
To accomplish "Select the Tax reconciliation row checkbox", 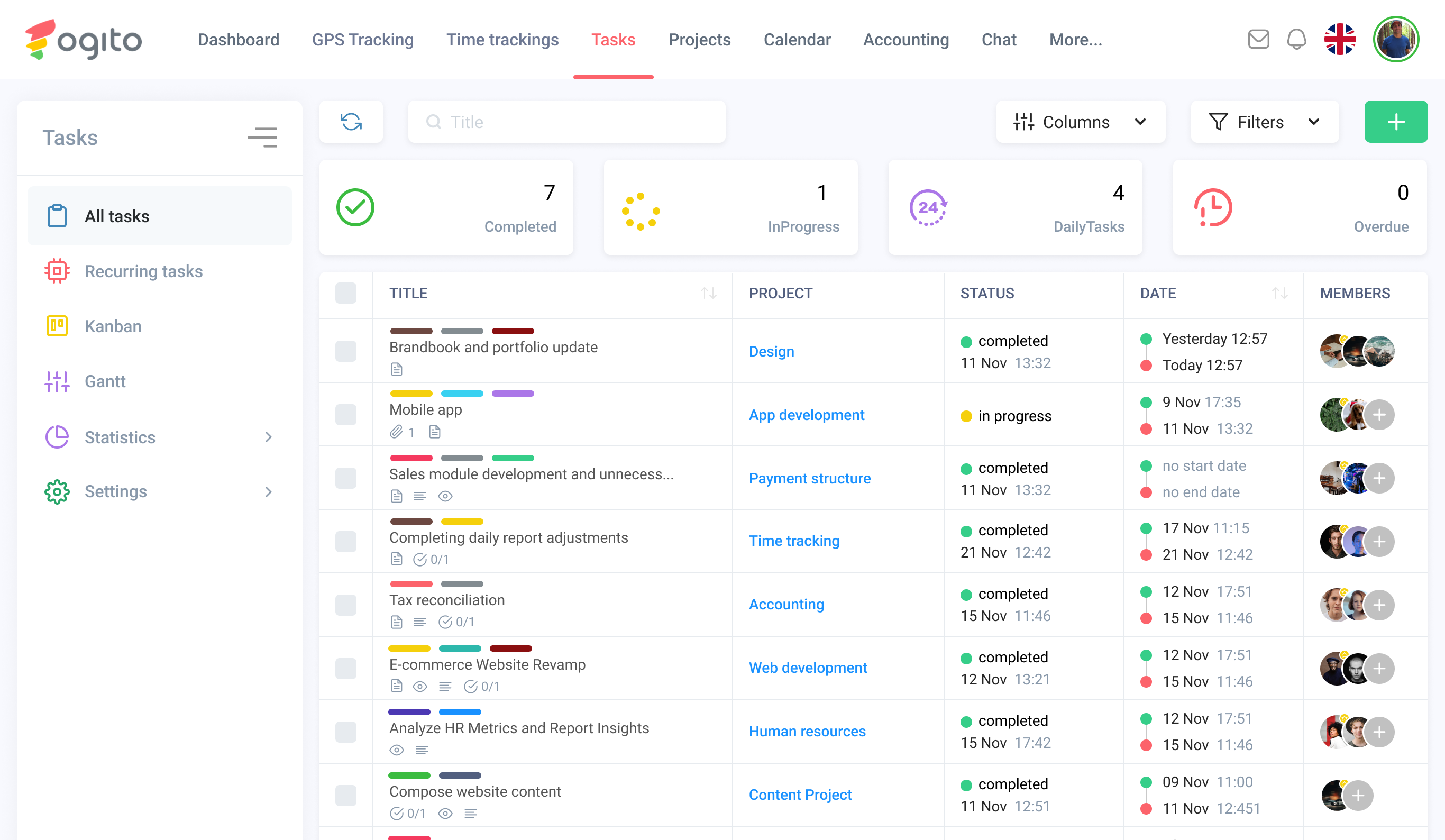I will (x=346, y=605).
